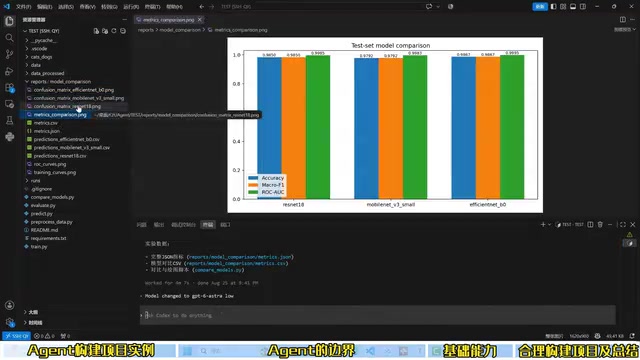
Task: Open editor more actions ellipsis
Action: [x=633, y=20]
